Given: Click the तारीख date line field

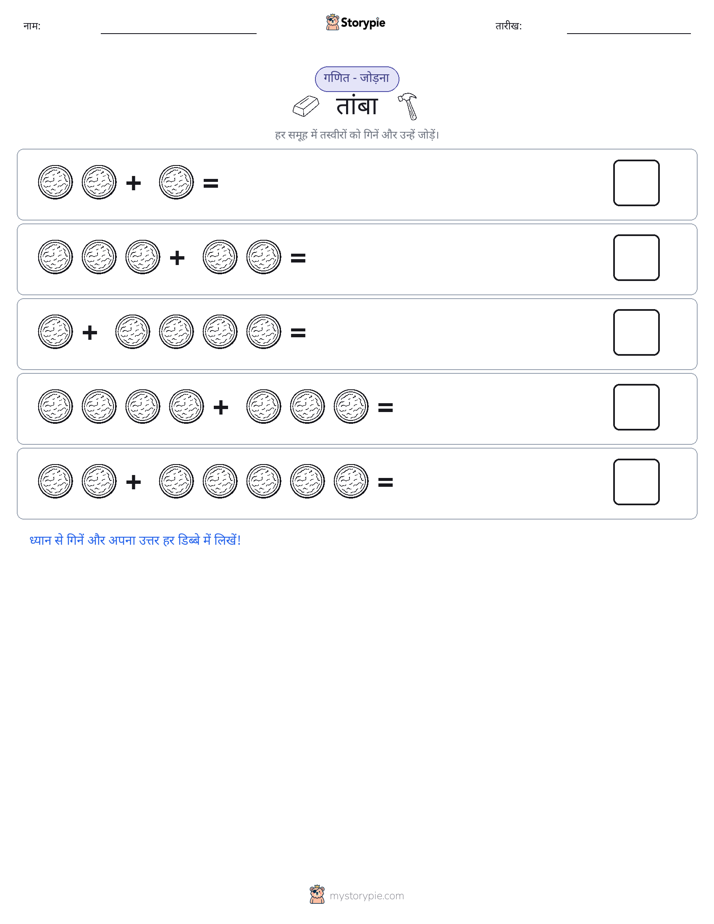Looking at the screenshot, I should pyautogui.click(x=629, y=27).
